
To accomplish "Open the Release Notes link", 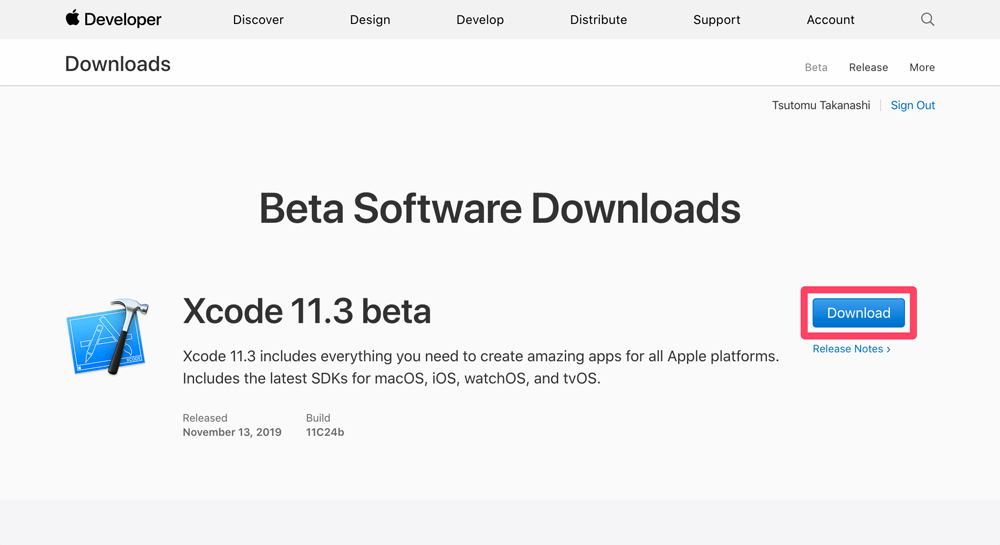I will point(848,349).
